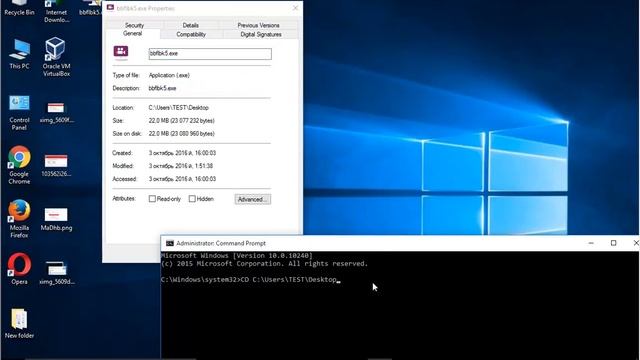This screenshot has width=640, height=360.
Task: Enable the Hidden attribute checkbox
Action: 192,199
